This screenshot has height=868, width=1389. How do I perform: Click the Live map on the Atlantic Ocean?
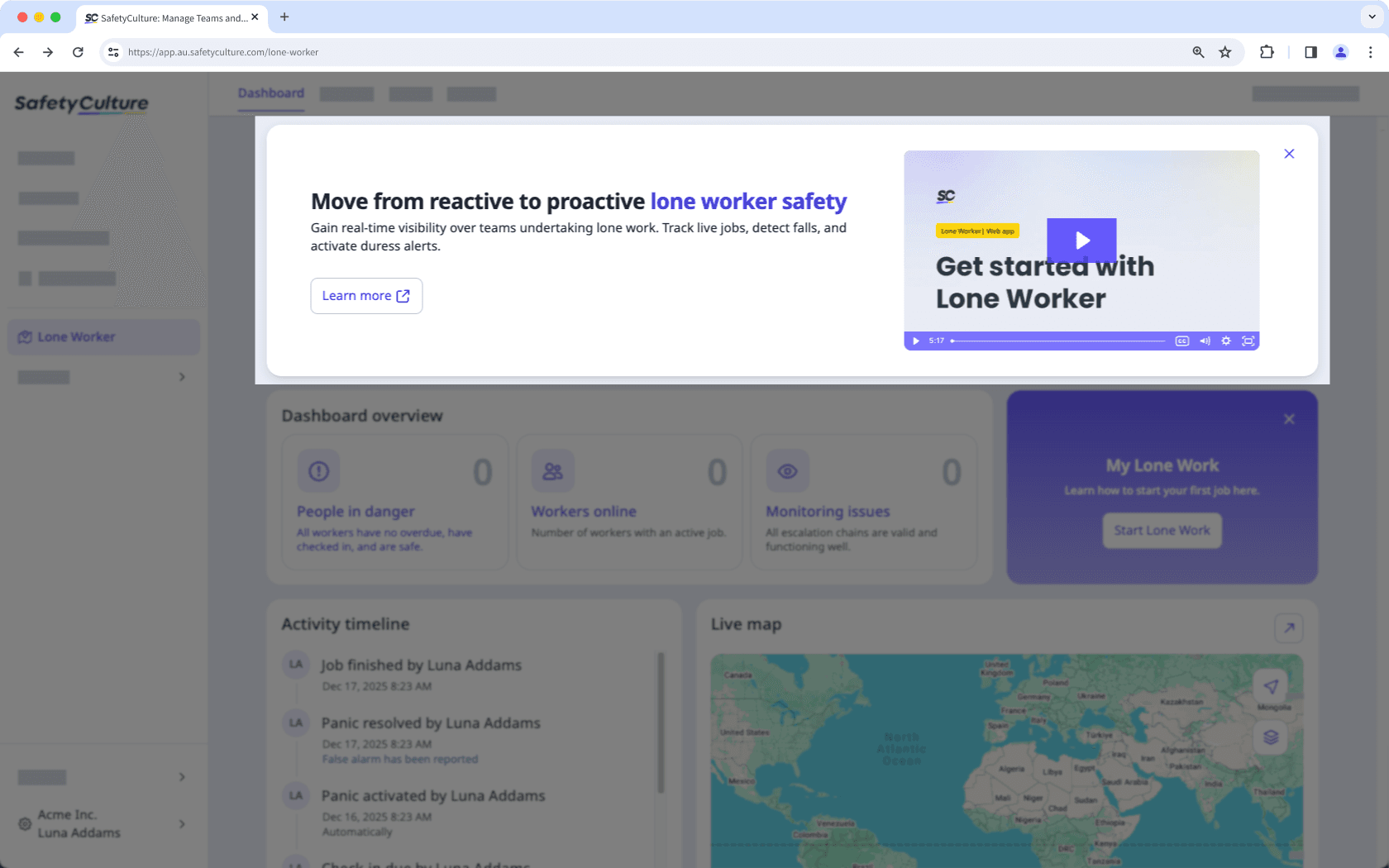click(901, 748)
